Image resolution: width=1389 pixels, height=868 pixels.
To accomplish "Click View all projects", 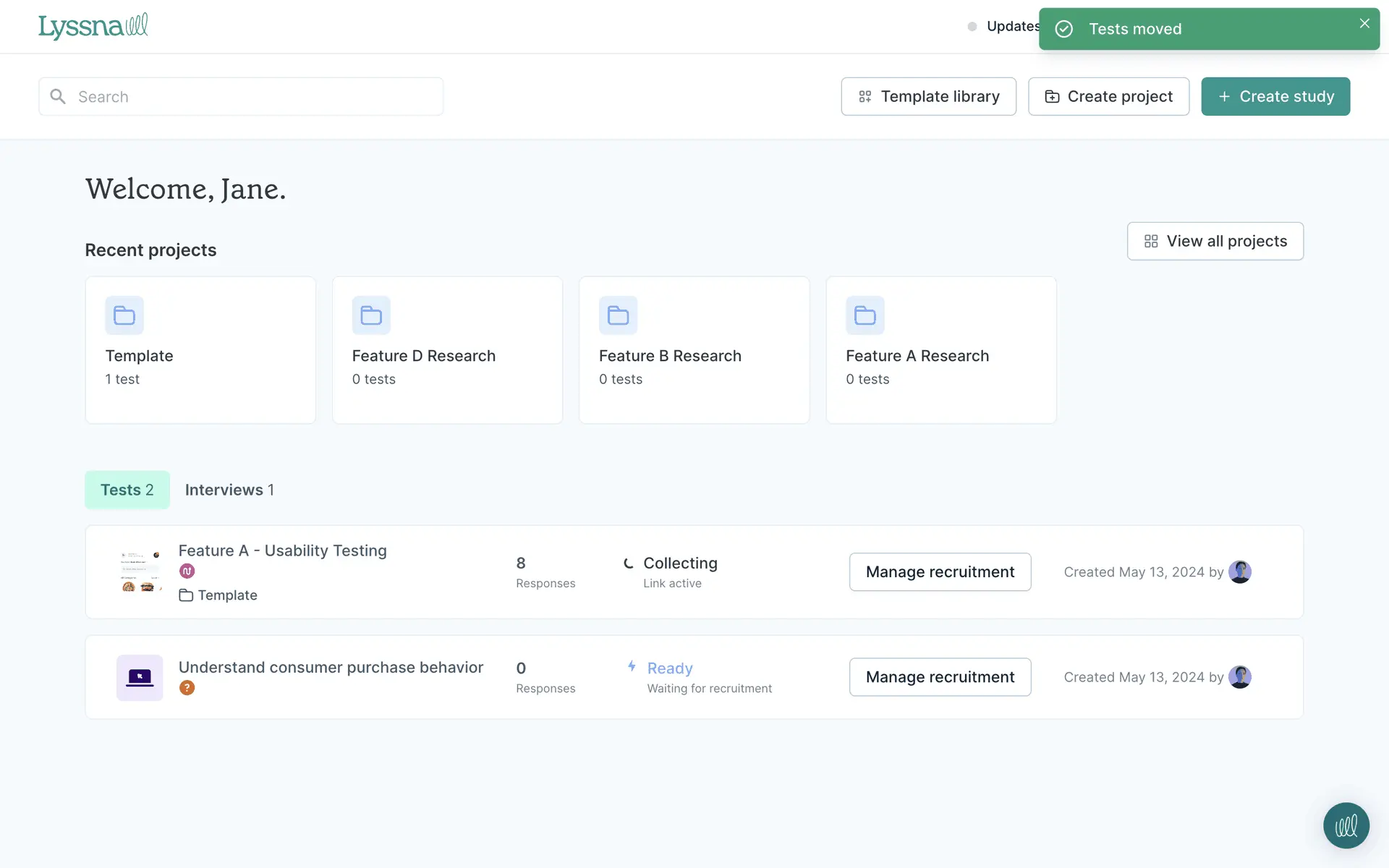I will click(x=1215, y=241).
